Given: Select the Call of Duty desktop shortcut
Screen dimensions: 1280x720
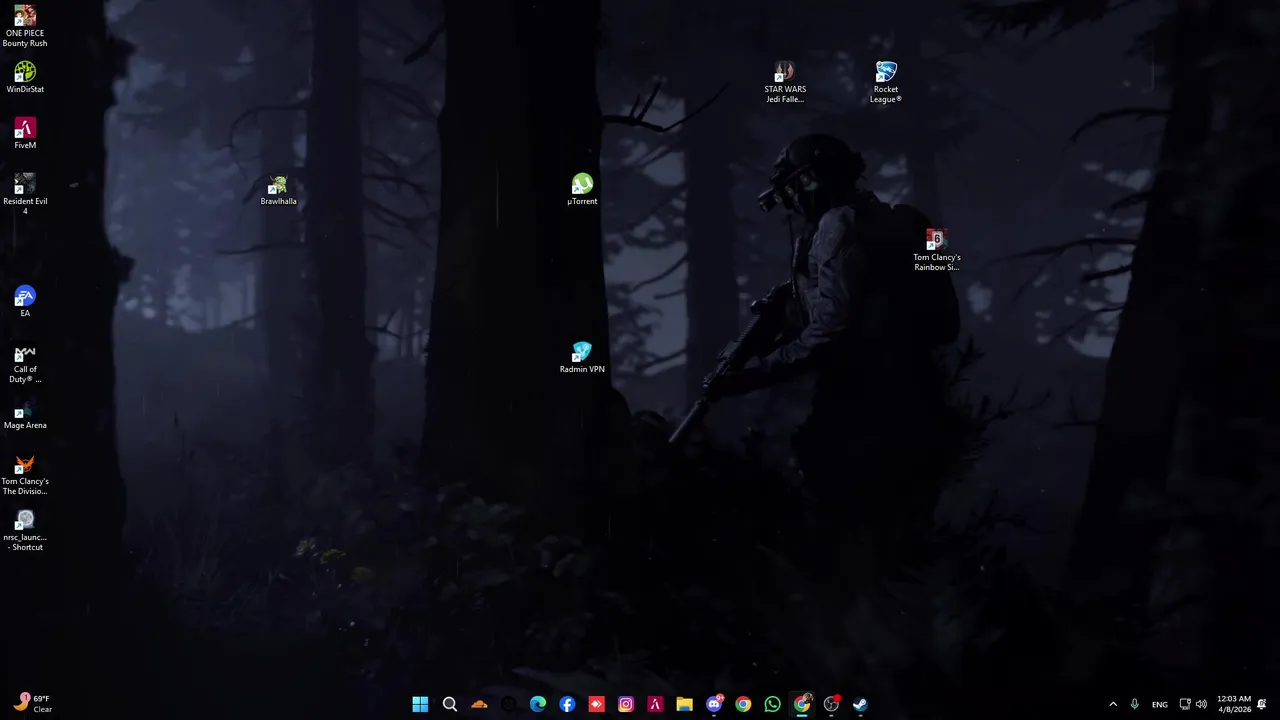Looking at the screenshot, I should [x=25, y=364].
